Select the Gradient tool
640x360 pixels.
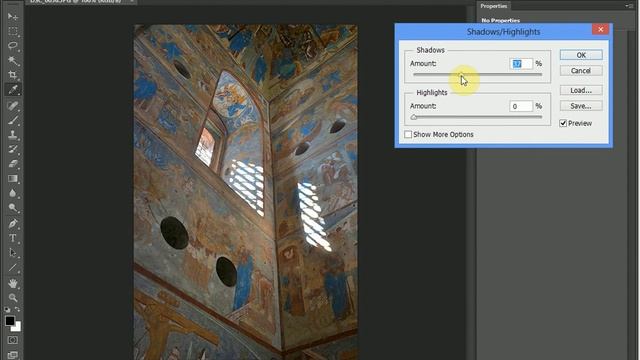pyautogui.click(x=13, y=178)
